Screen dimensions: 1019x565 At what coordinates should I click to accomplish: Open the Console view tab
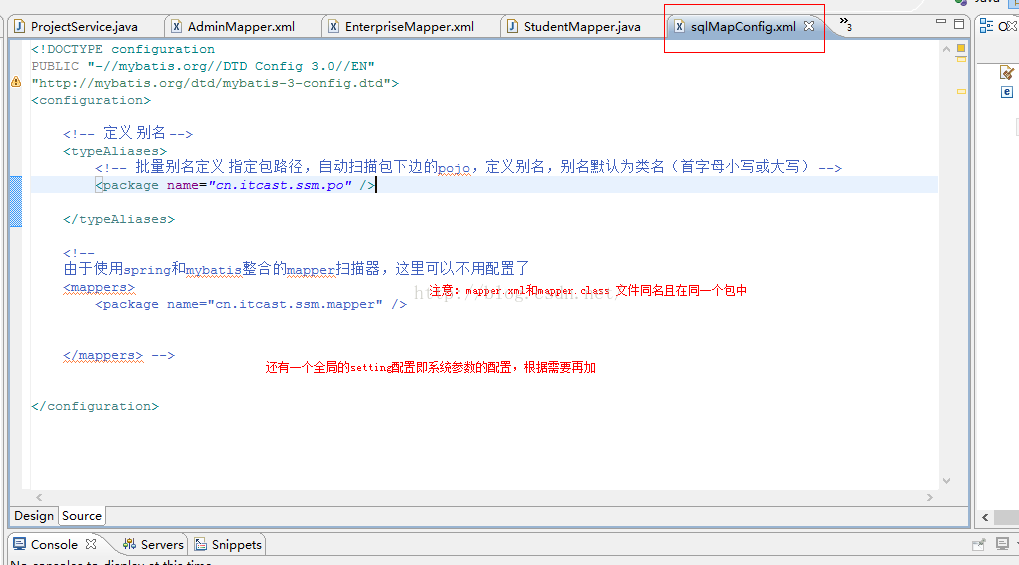55,544
